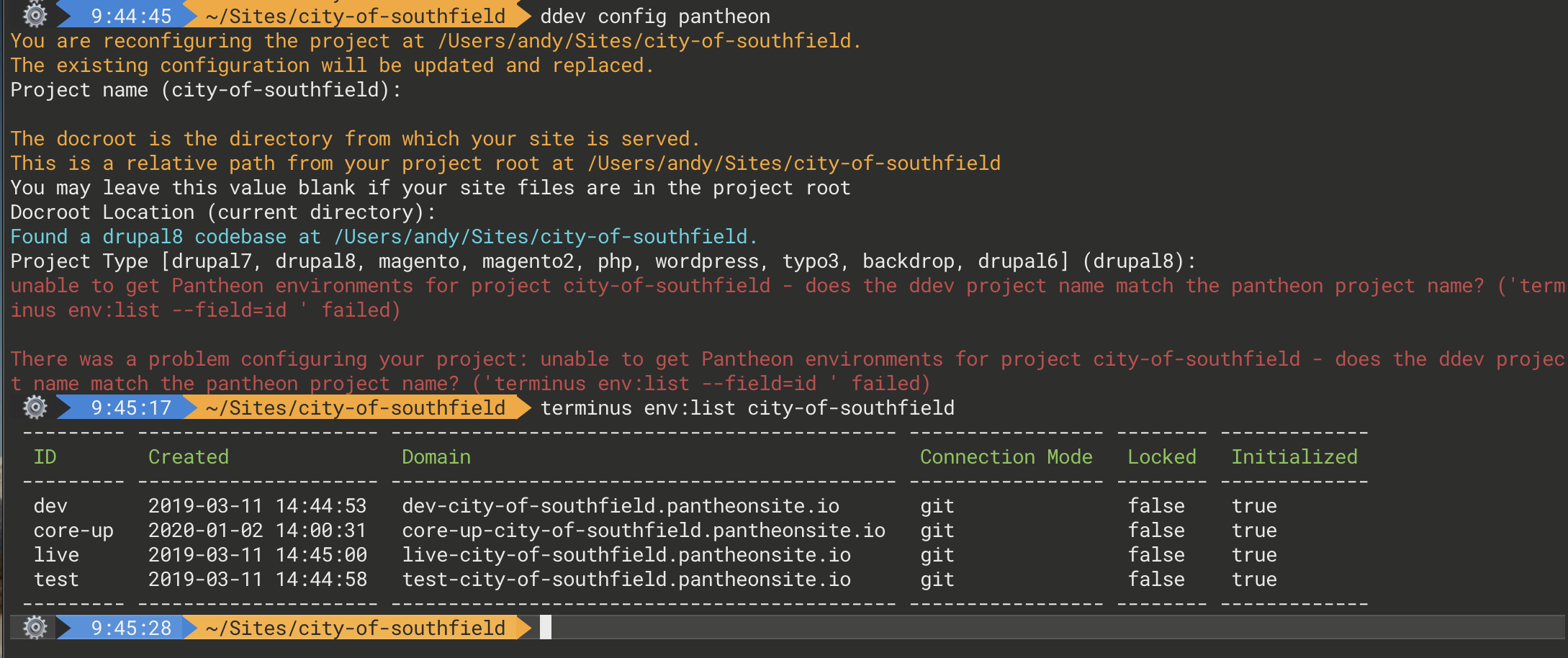Click the 'There was a problem configuring' error
Image resolution: width=1568 pixels, height=658 pixels.
click(788, 371)
